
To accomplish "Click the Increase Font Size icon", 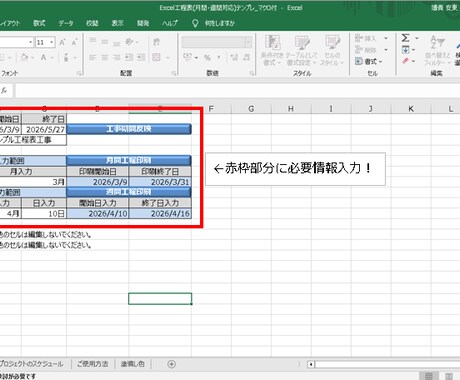I will tap(63, 42).
